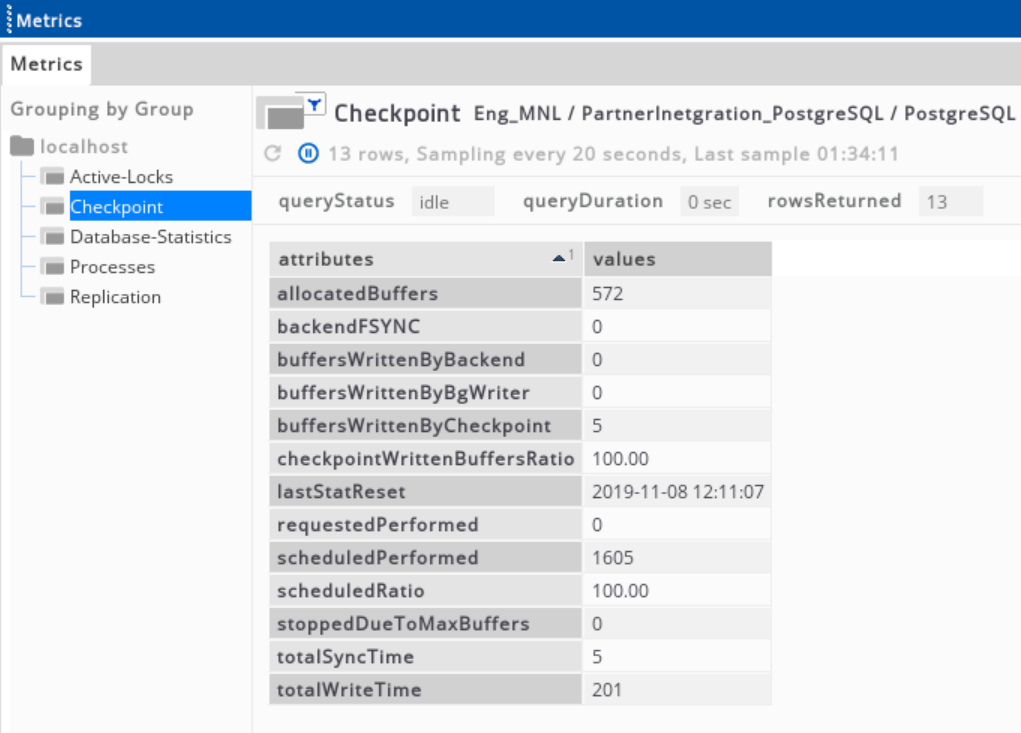Switch to the Metrics tab
1021x733 pixels.
pyautogui.click(x=46, y=64)
